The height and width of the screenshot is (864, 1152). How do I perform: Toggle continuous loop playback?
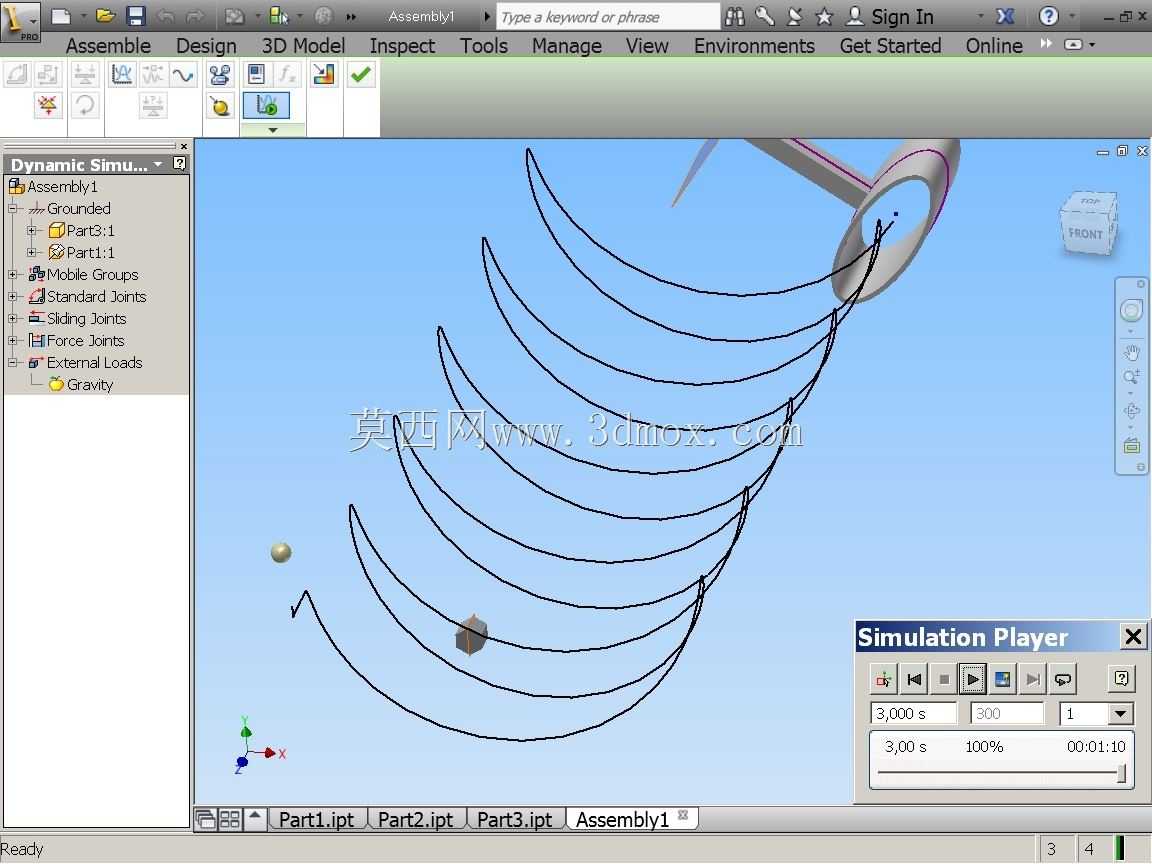(x=1062, y=679)
